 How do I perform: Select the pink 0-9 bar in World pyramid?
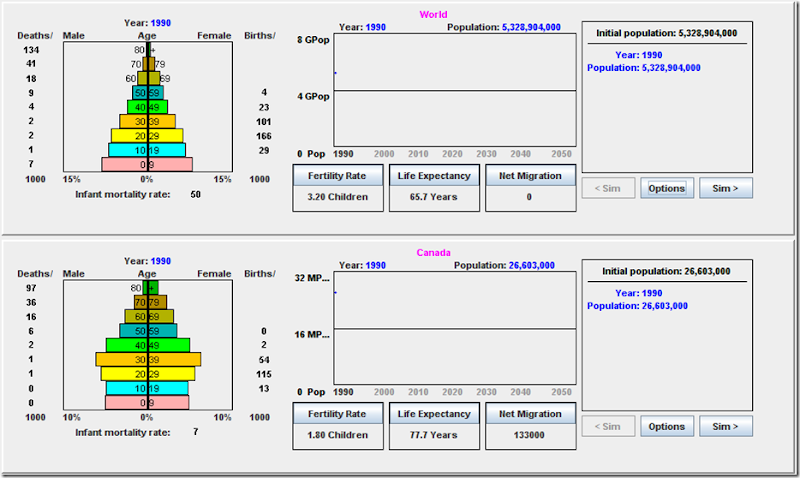click(x=147, y=164)
